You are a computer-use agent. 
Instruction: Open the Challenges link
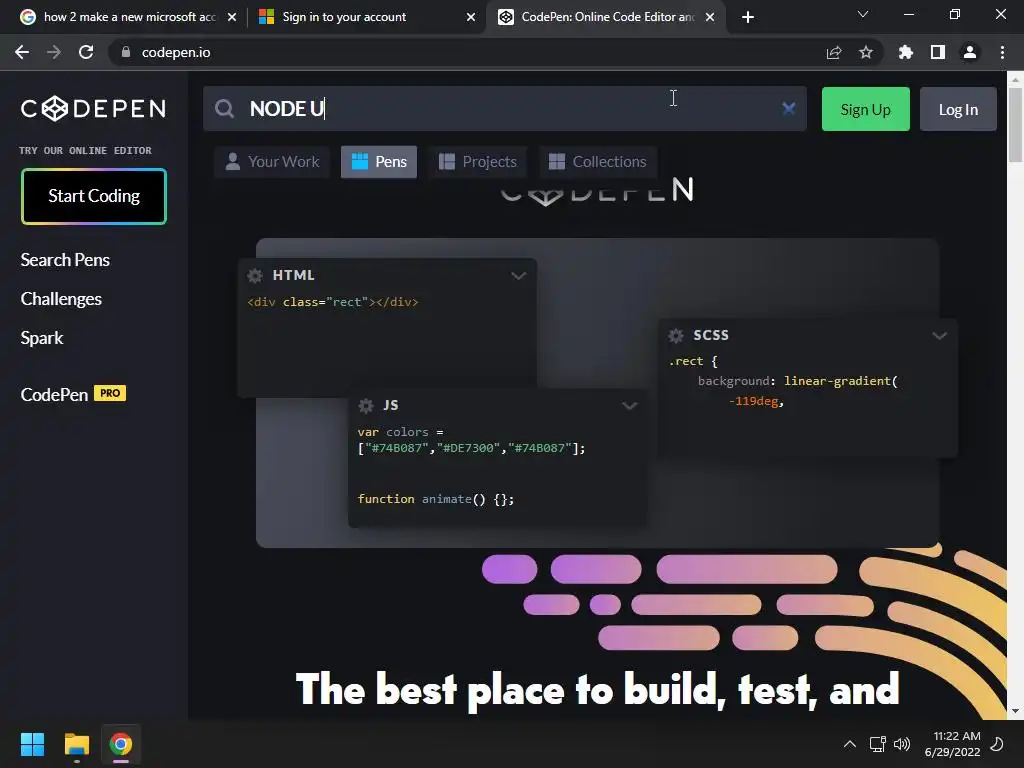[61, 299]
